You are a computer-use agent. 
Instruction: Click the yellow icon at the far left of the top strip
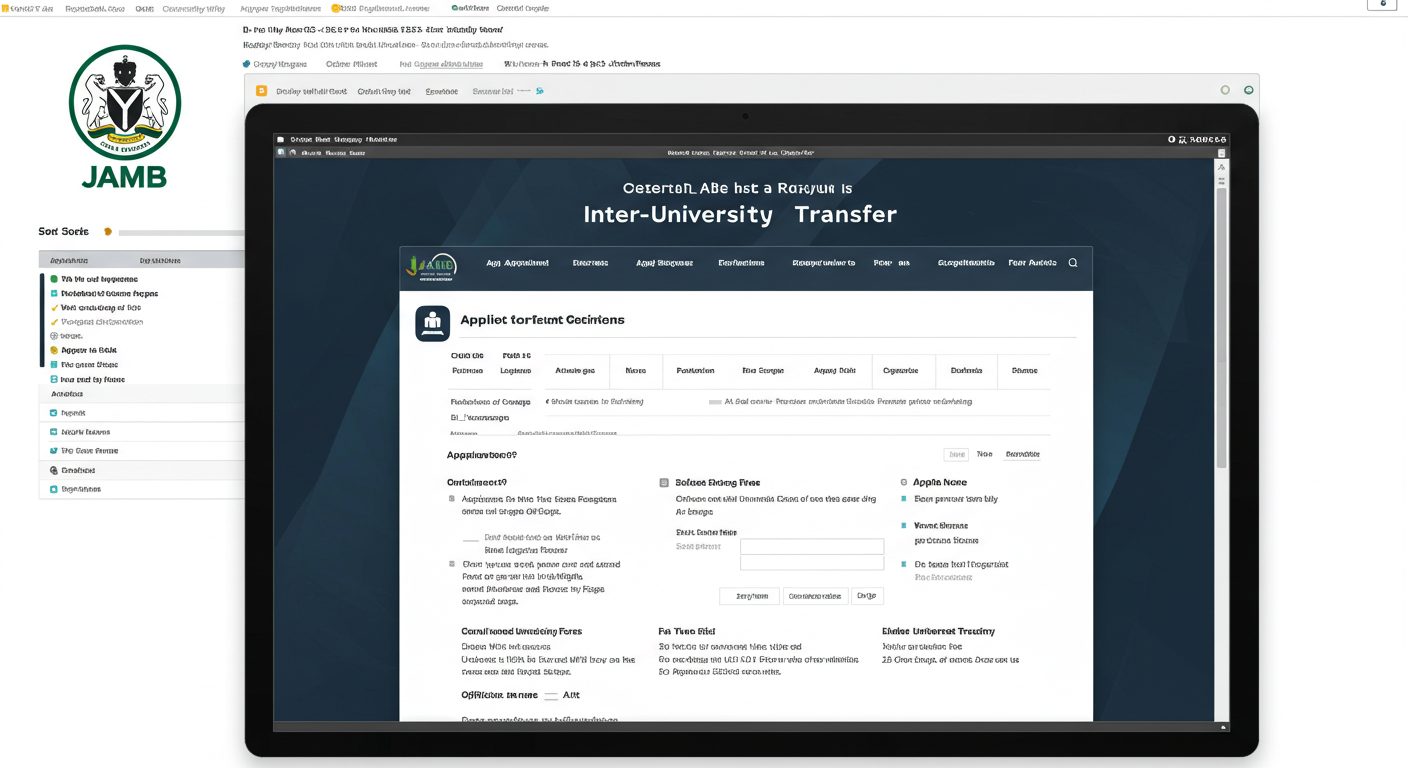(x=5, y=8)
